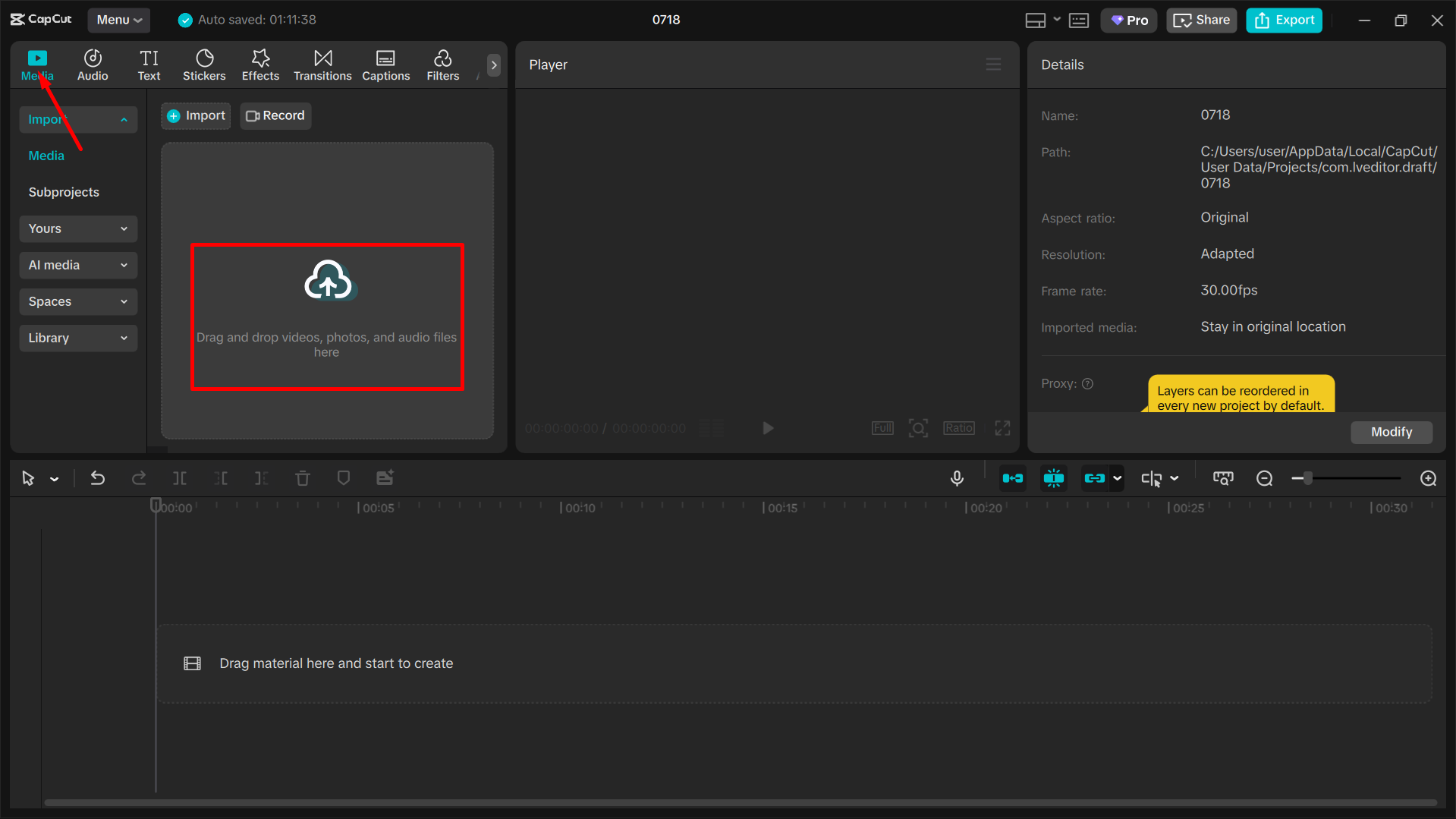This screenshot has width=1456, height=819.
Task: Select the Split tool in the timeline toolbar
Action: [180, 478]
